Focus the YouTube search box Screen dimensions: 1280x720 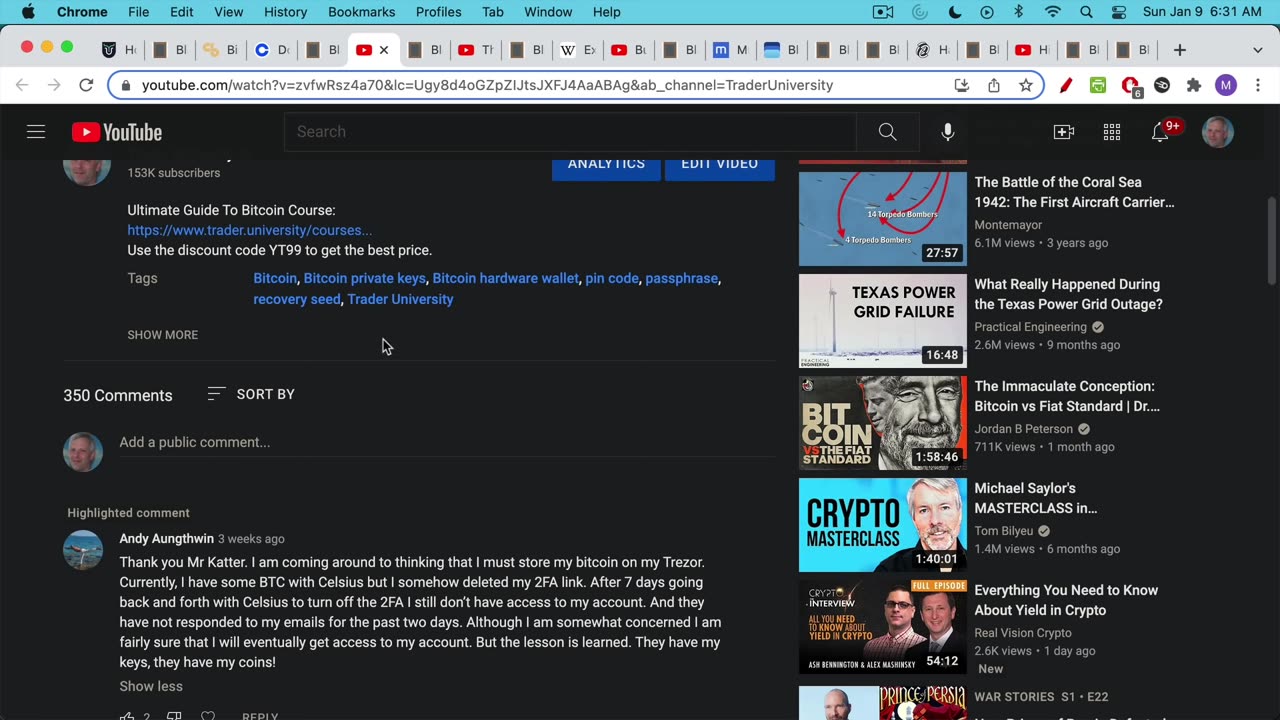(x=570, y=132)
